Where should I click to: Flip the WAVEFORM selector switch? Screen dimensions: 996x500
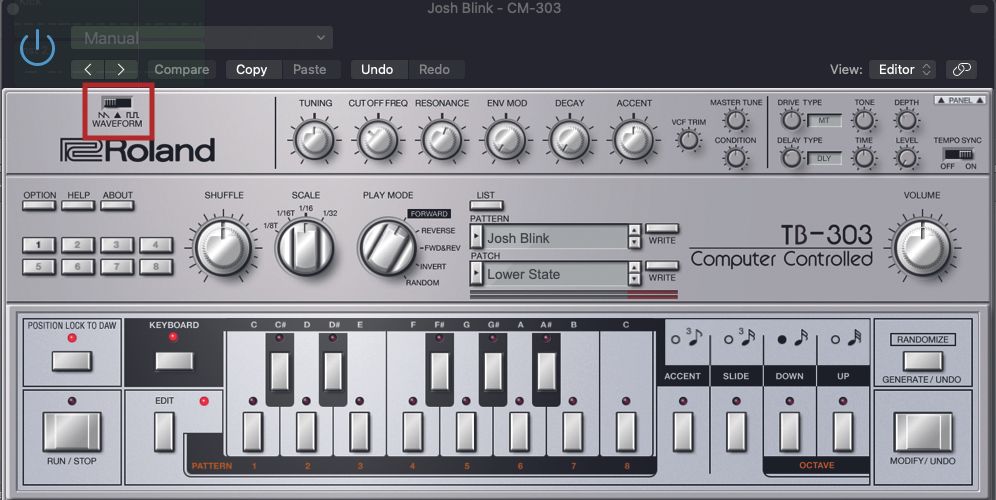click(x=118, y=102)
